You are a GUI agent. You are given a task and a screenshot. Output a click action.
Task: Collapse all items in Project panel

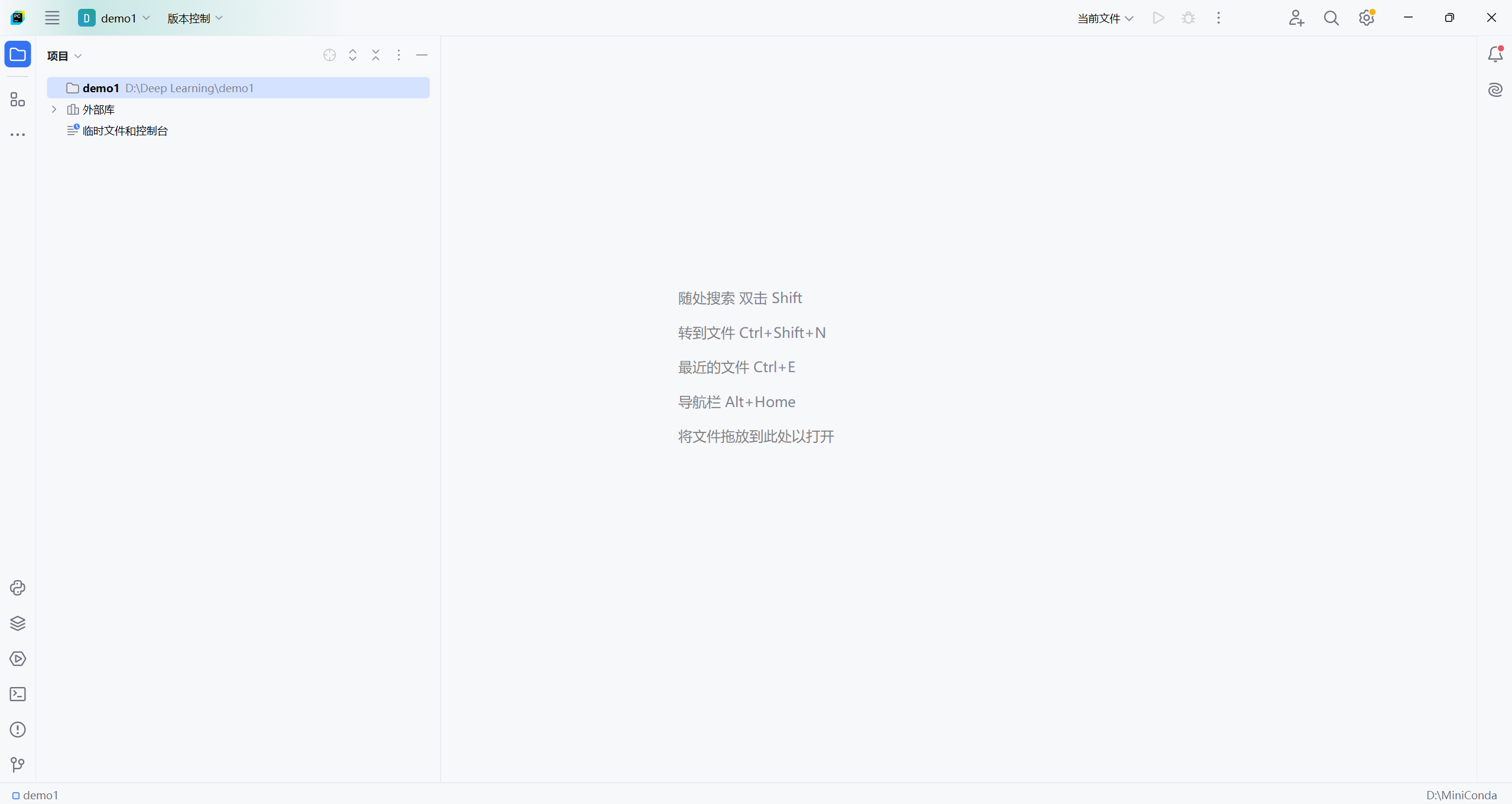coord(376,55)
